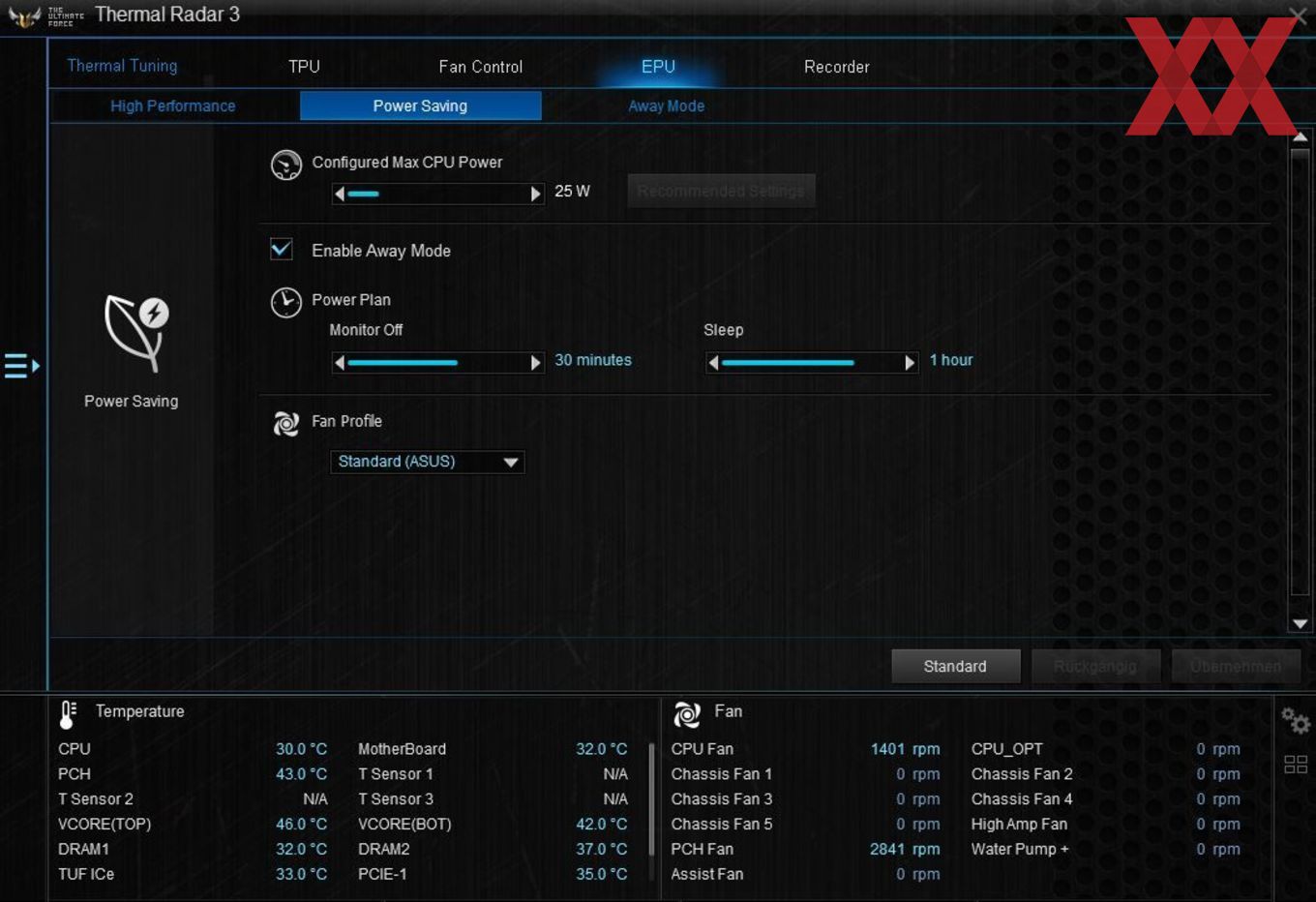Click the High Amp Fan label
The height and width of the screenshot is (902, 1316).
tap(1019, 825)
